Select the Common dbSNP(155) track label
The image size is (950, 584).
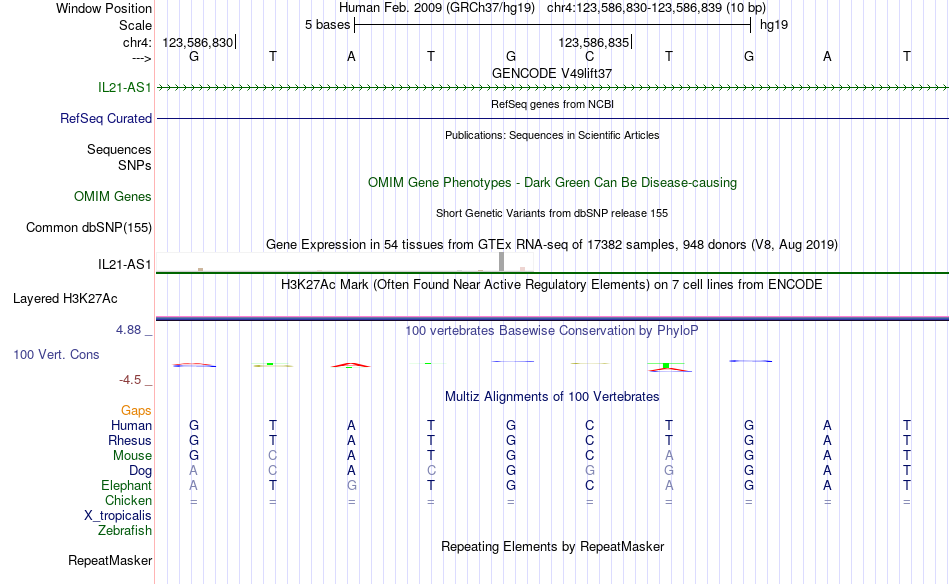click(89, 228)
